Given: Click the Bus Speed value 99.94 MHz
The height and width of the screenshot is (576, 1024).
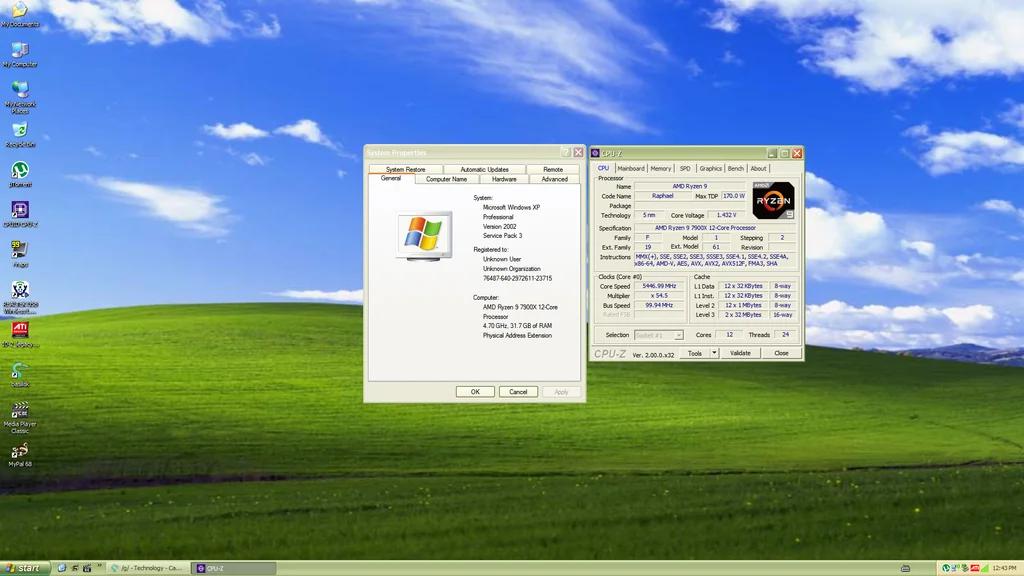Looking at the screenshot, I should pos(659,305).
